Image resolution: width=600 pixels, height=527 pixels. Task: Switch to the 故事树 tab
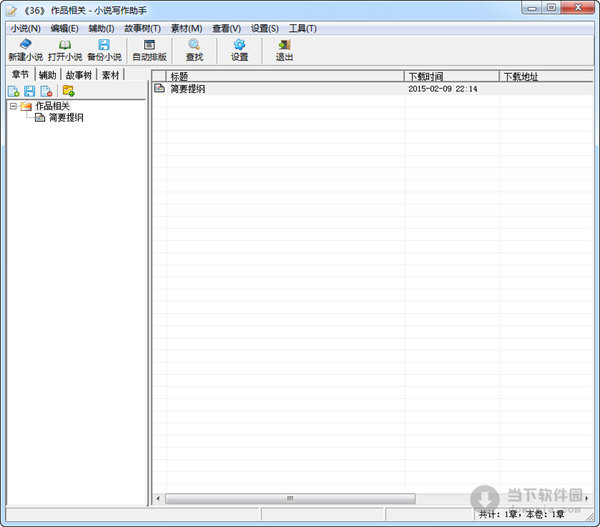pyautogui.click(x=79, y=75)
